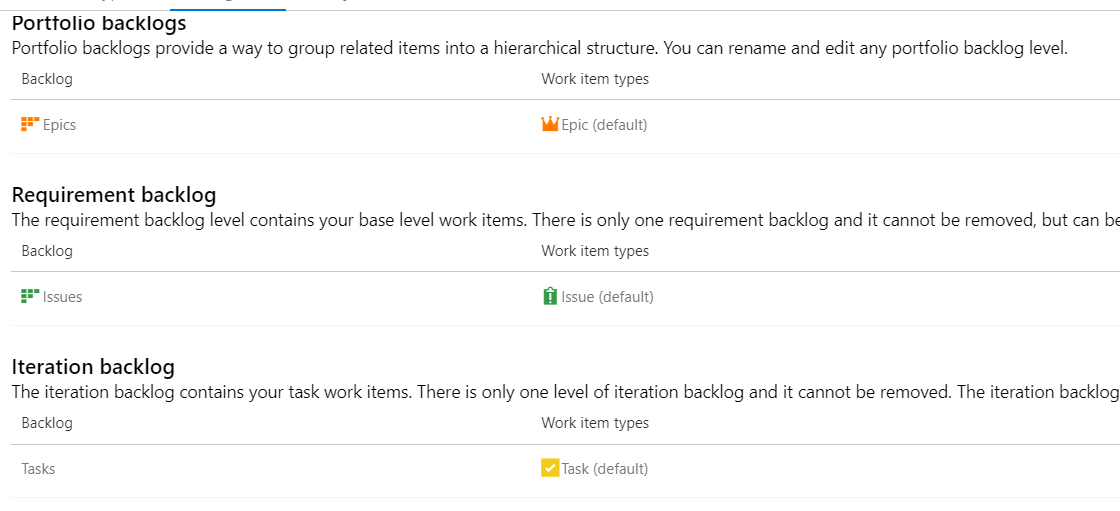This screenshot has width=1120, height=511.
Task: Click Backlog column header under Iteration backlog
Action: tap(47, 422)
